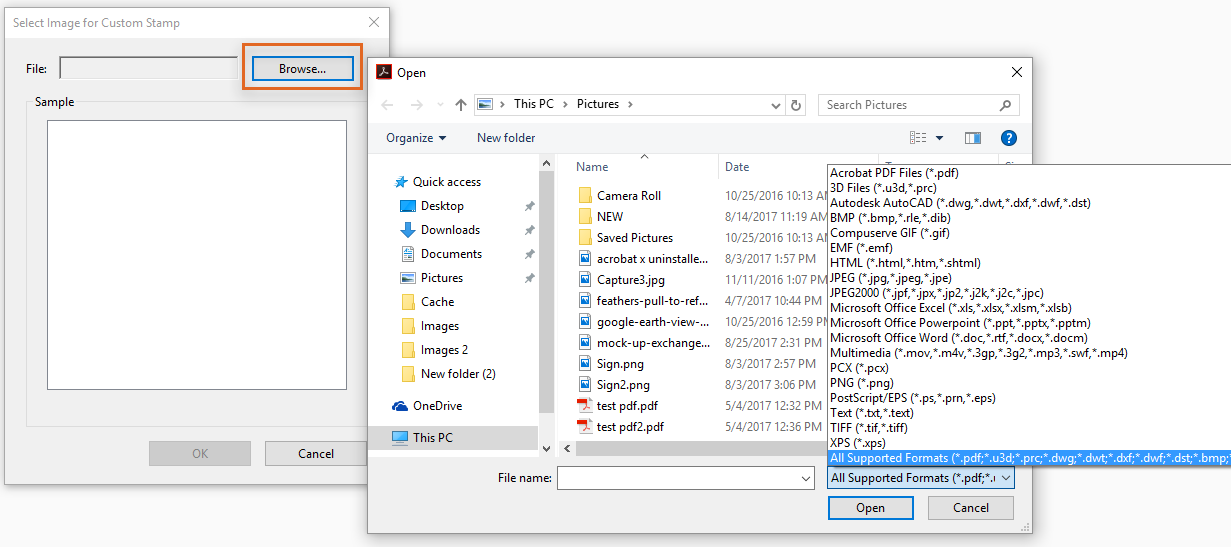
Task: Click the Search Pictures field
Action: click(919, 104)
